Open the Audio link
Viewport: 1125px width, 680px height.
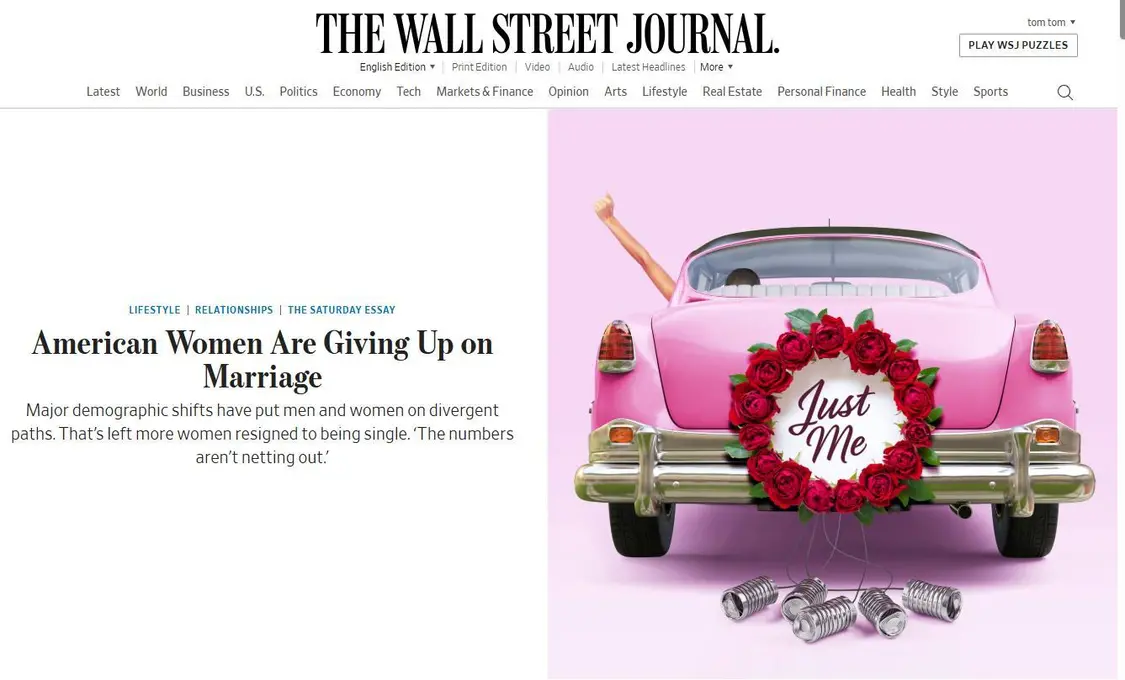coord(580,67)
